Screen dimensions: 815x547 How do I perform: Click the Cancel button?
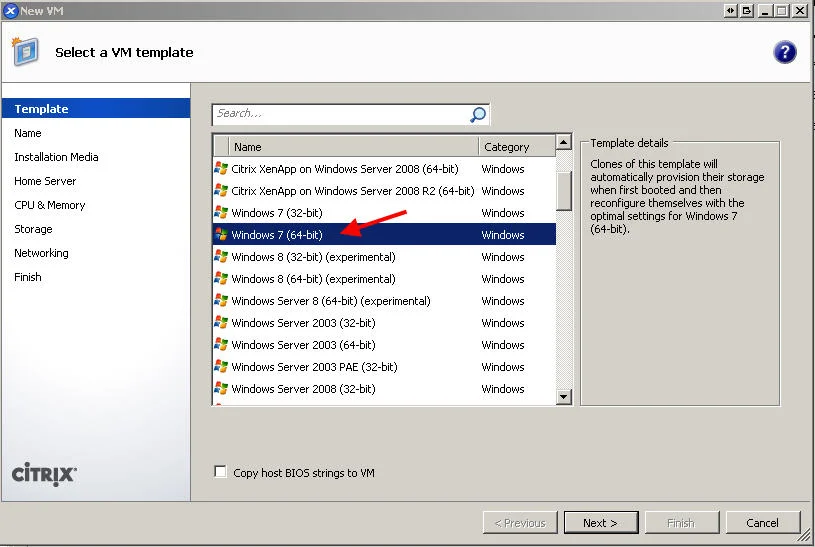[x=763, y=523]
